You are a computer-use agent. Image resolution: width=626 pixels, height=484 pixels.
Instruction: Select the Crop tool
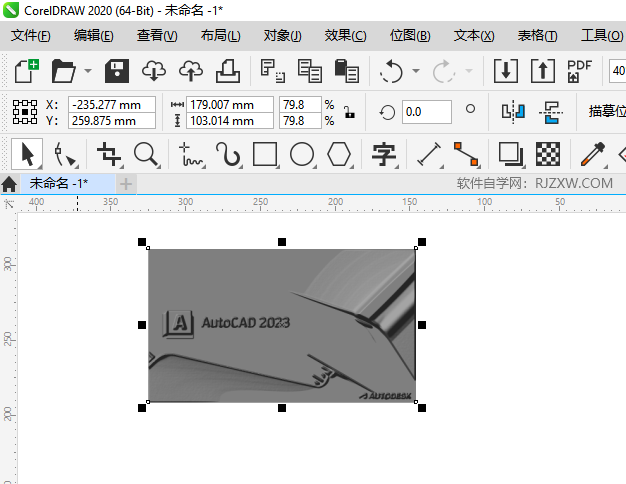tap(109, 154)
